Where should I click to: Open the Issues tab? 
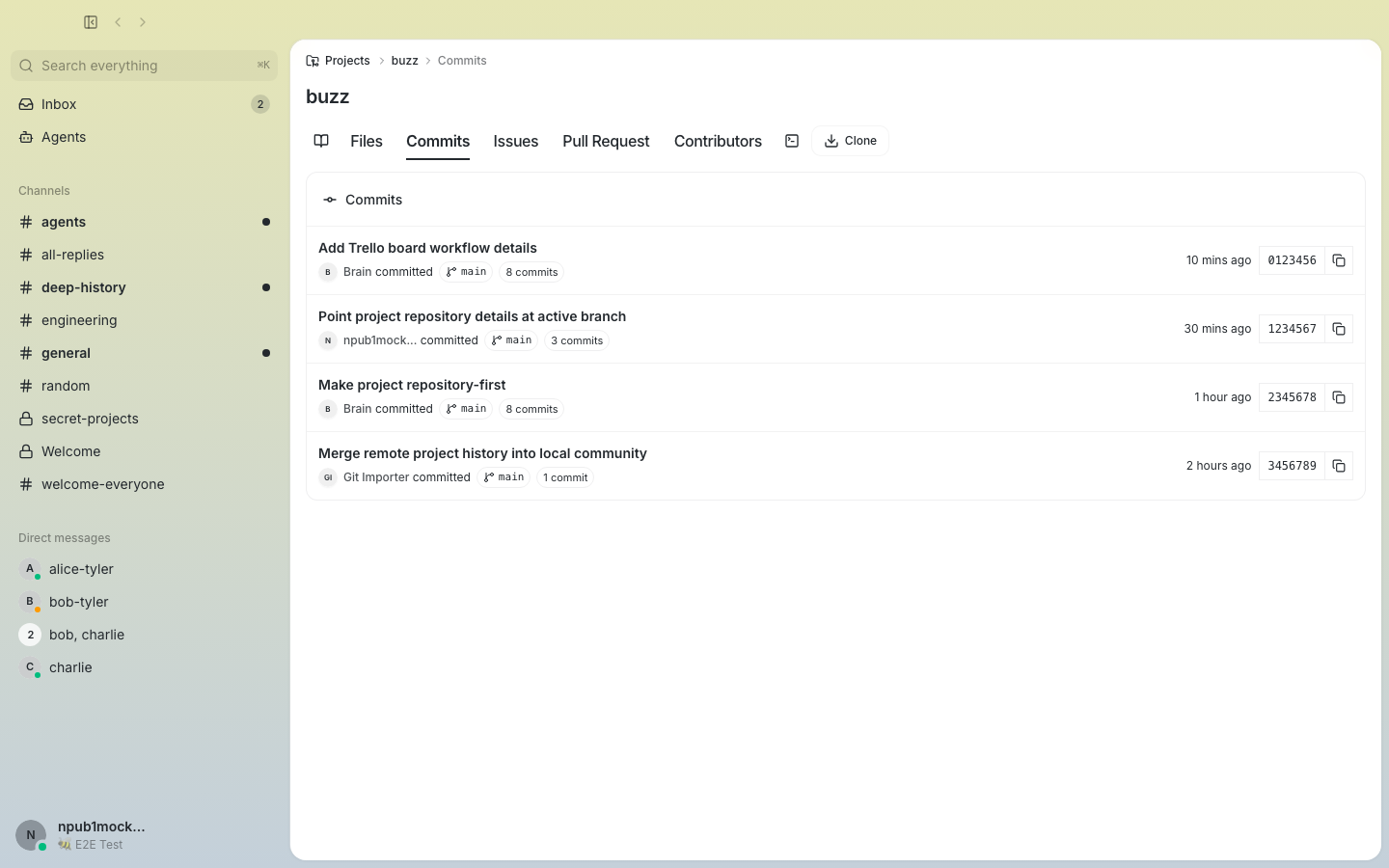(x=516, y=141)
